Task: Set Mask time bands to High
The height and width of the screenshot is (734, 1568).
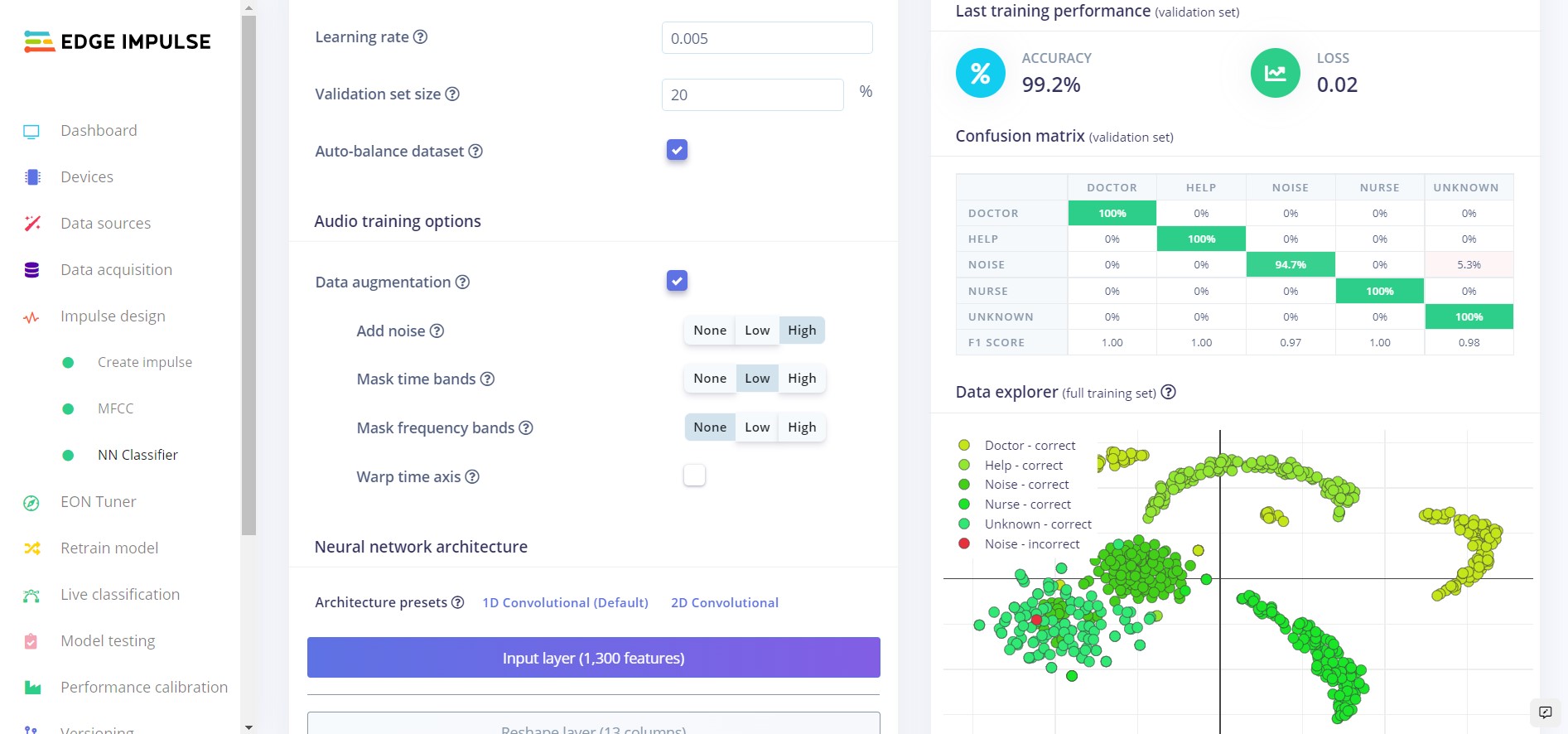Action: click(x=802, y=379)
